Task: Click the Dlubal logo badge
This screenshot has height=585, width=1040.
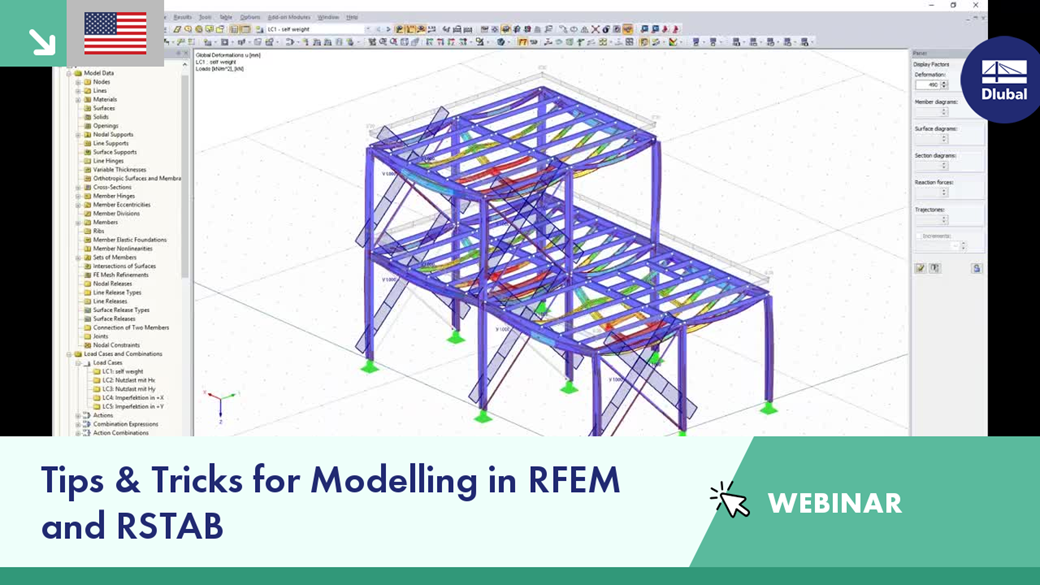Action: click(x=1004, y=80)
